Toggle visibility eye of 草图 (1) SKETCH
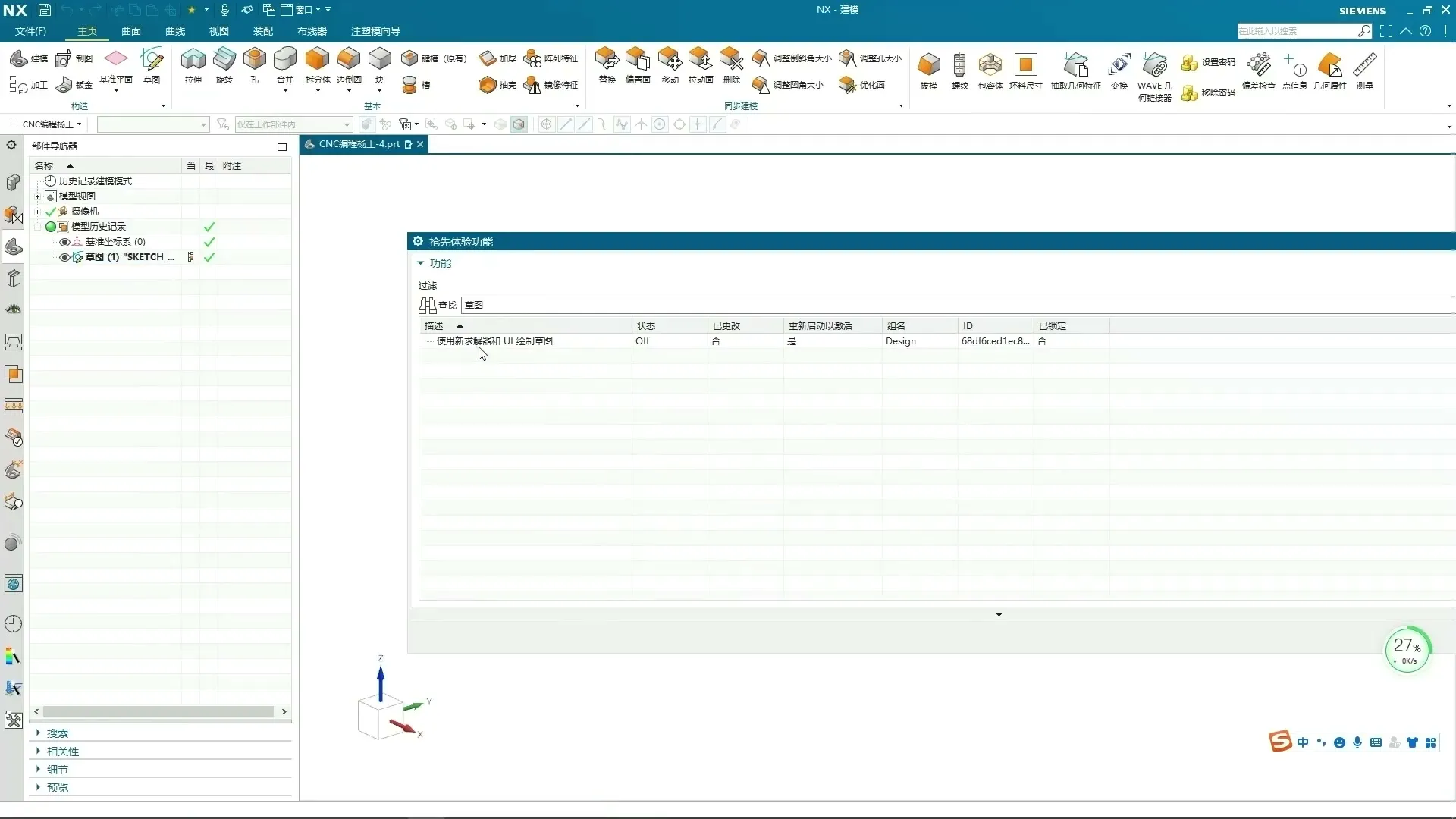The image size is (1456, 819). click(x=64, y=257)
